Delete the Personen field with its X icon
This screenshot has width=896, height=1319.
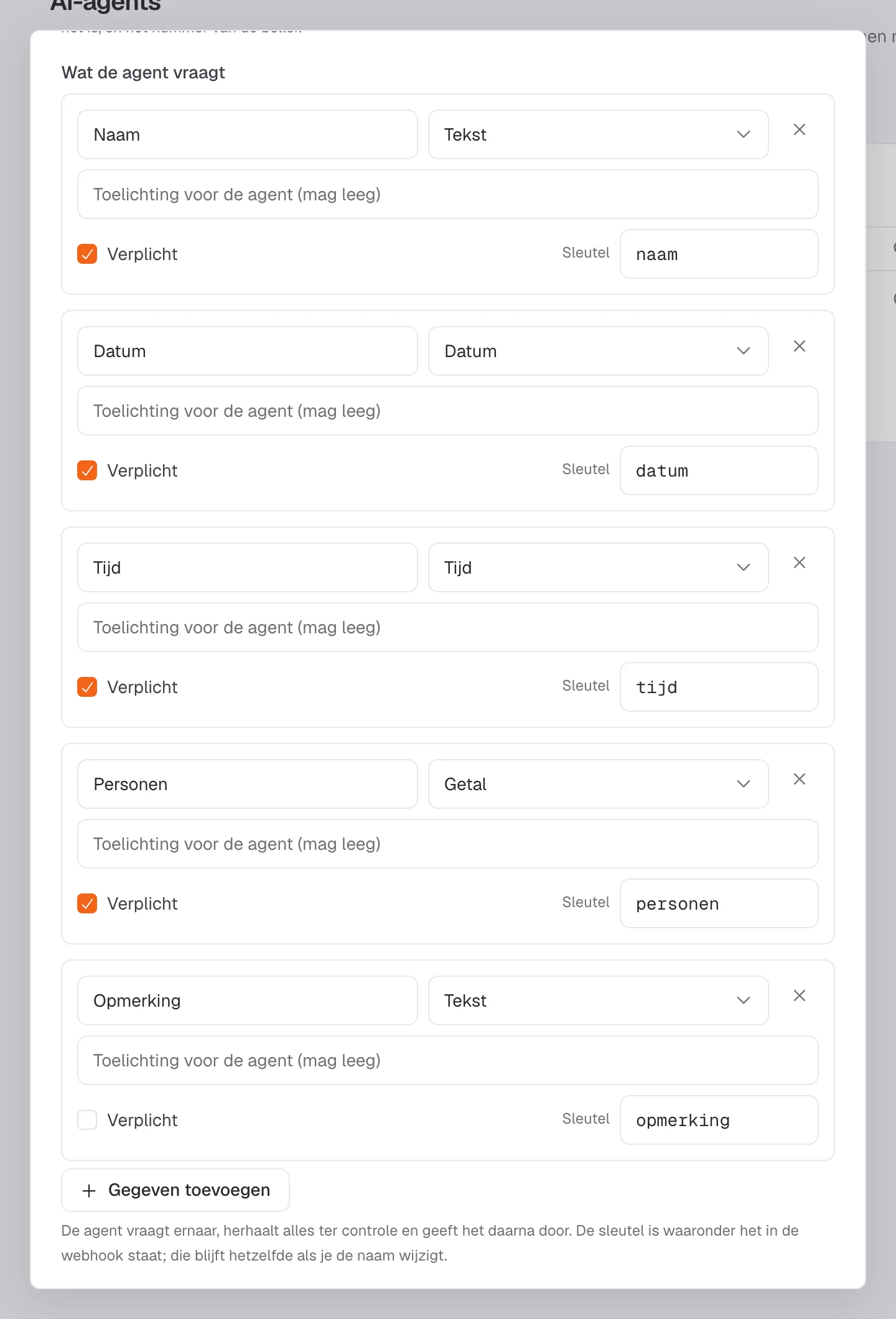click(800, 779)
